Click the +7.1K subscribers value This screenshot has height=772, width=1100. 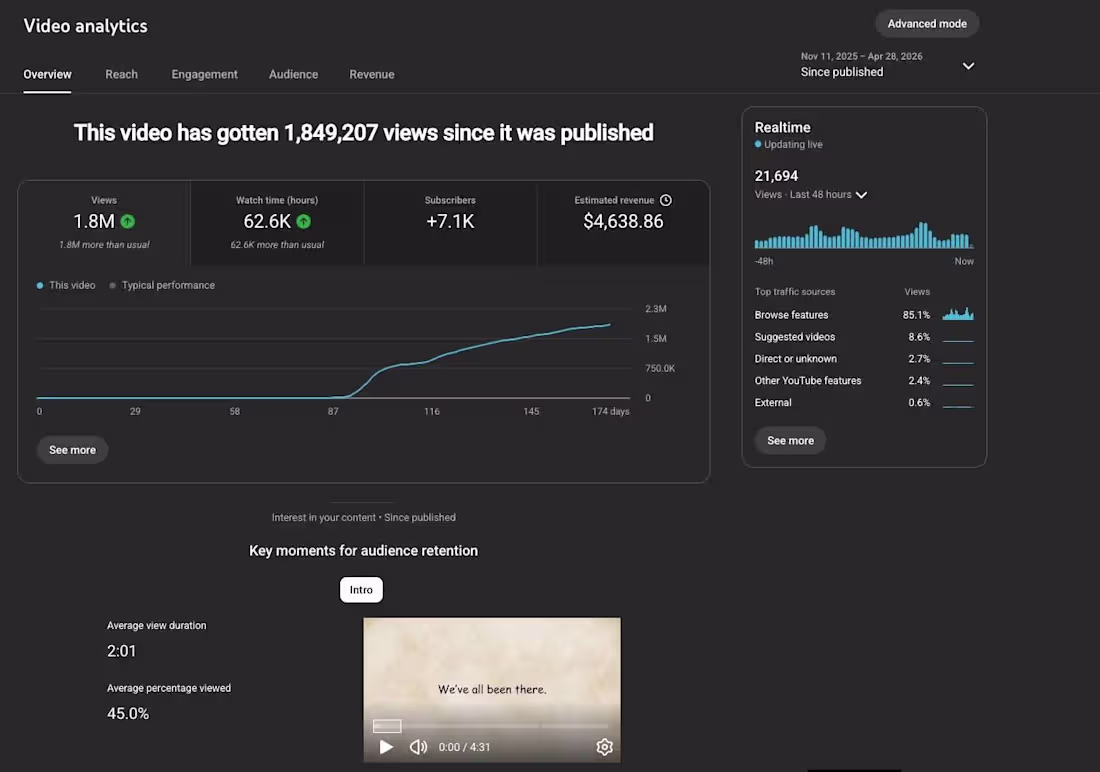pos(450,221)
